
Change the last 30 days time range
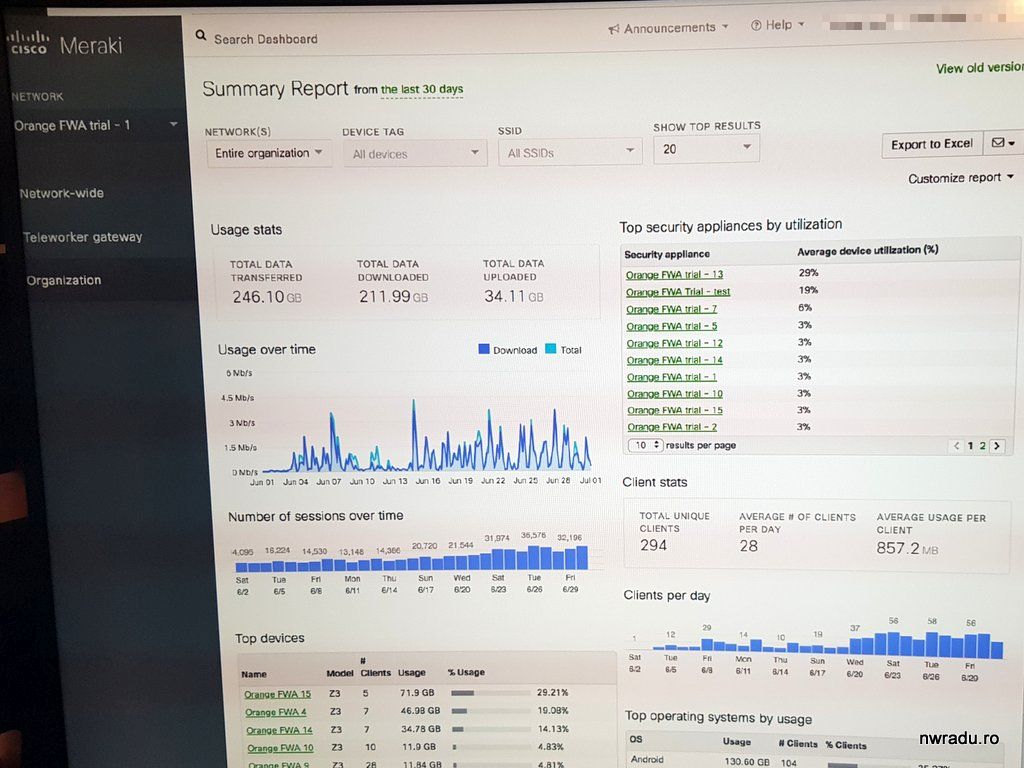422,89
